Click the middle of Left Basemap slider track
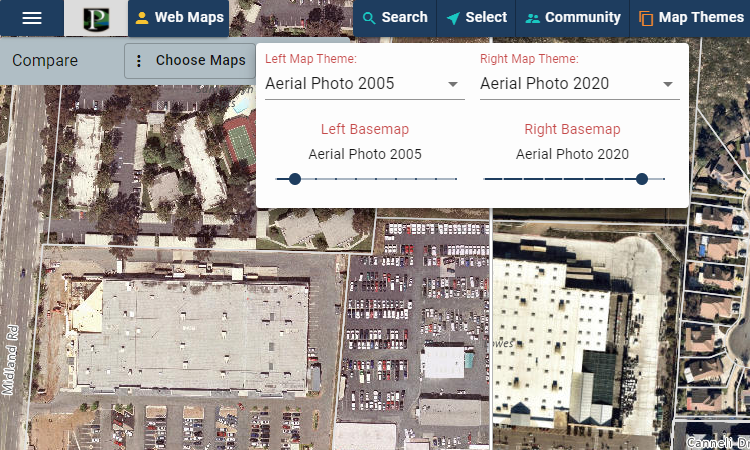750x450 pixels. click(366, 179)
